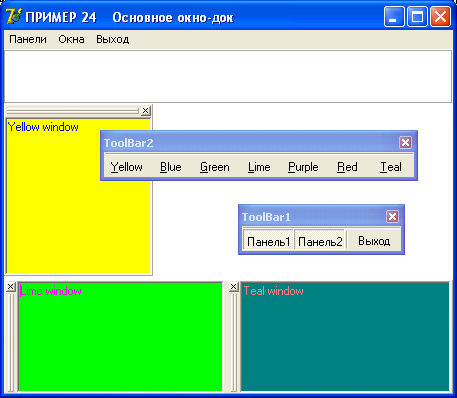Close the docked Teal window

[x=234, y=286]
